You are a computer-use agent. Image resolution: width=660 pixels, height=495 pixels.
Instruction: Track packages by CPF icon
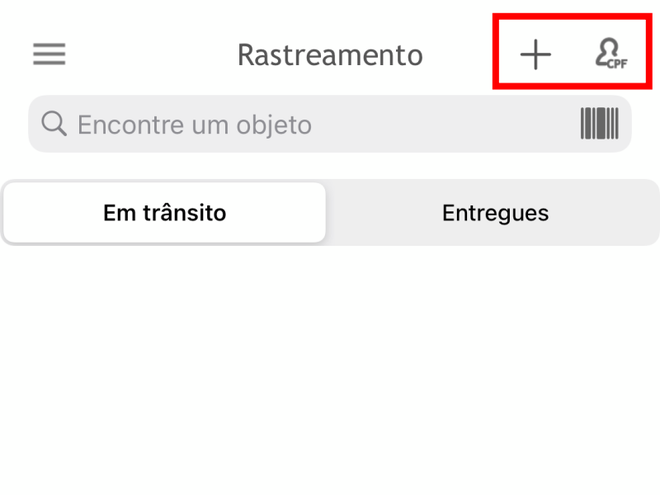(611, 53)
